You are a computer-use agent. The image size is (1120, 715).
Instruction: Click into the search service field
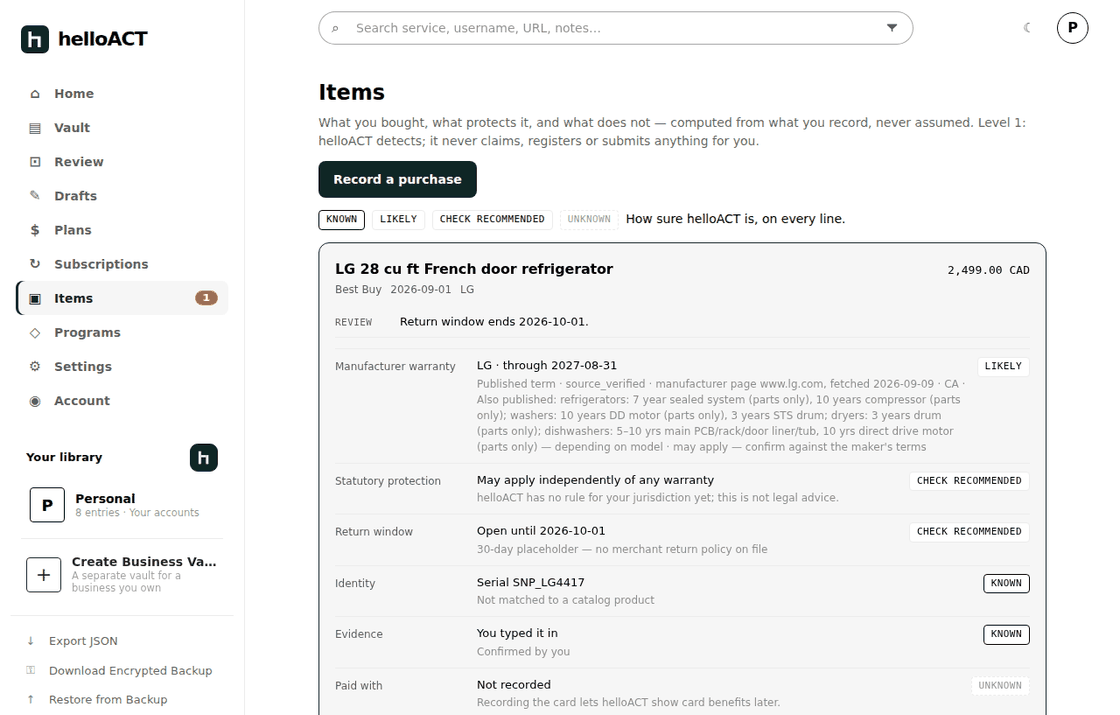616,28
